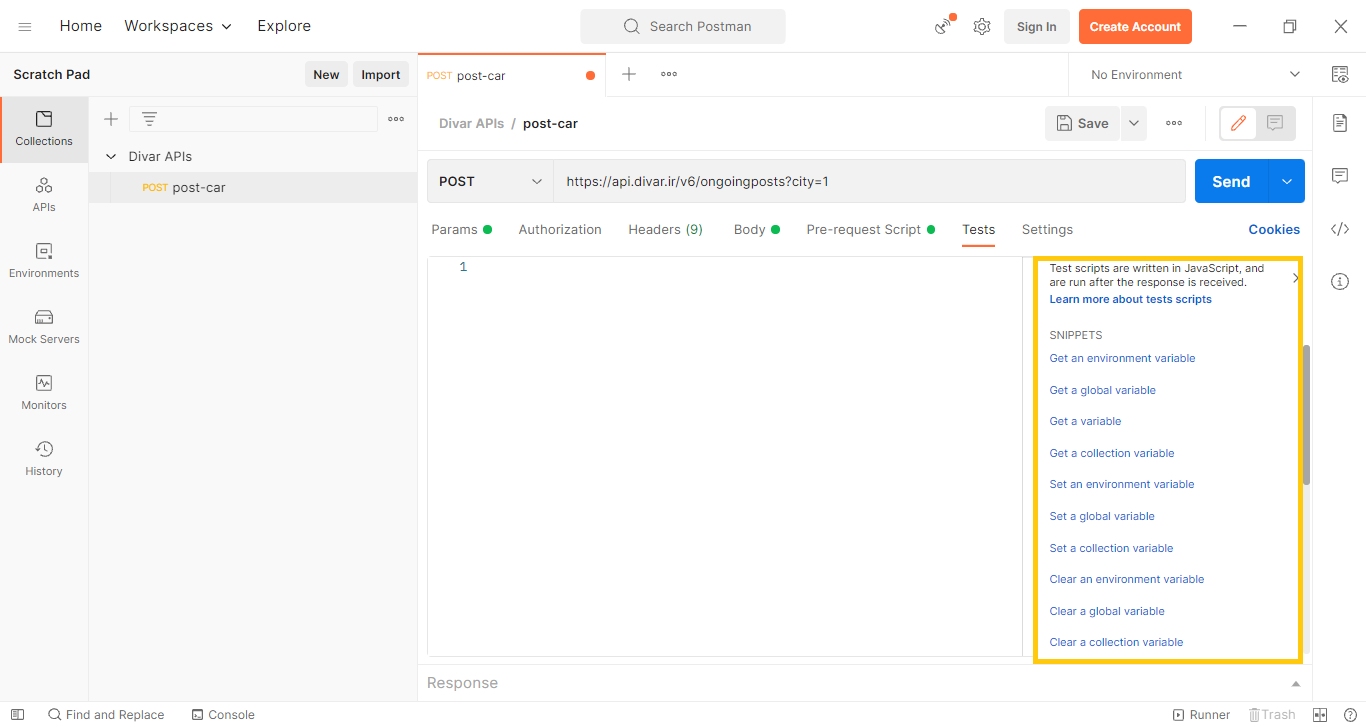Expand the Response panel arrow
Screen dimensions: 1366x727
coord(1296,684)
